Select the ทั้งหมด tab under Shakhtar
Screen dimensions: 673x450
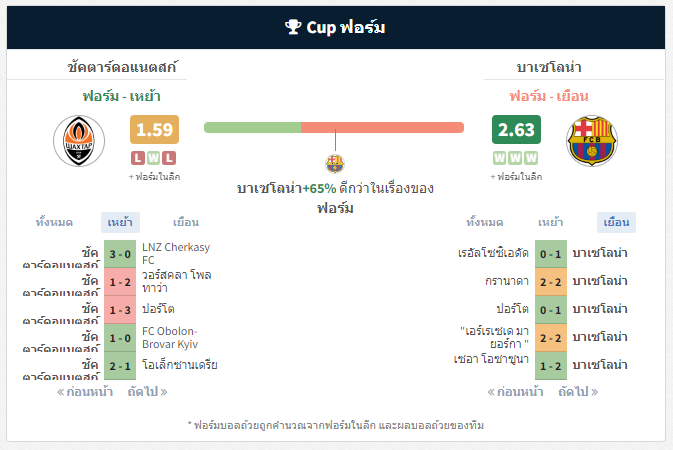tap(54, 222)
